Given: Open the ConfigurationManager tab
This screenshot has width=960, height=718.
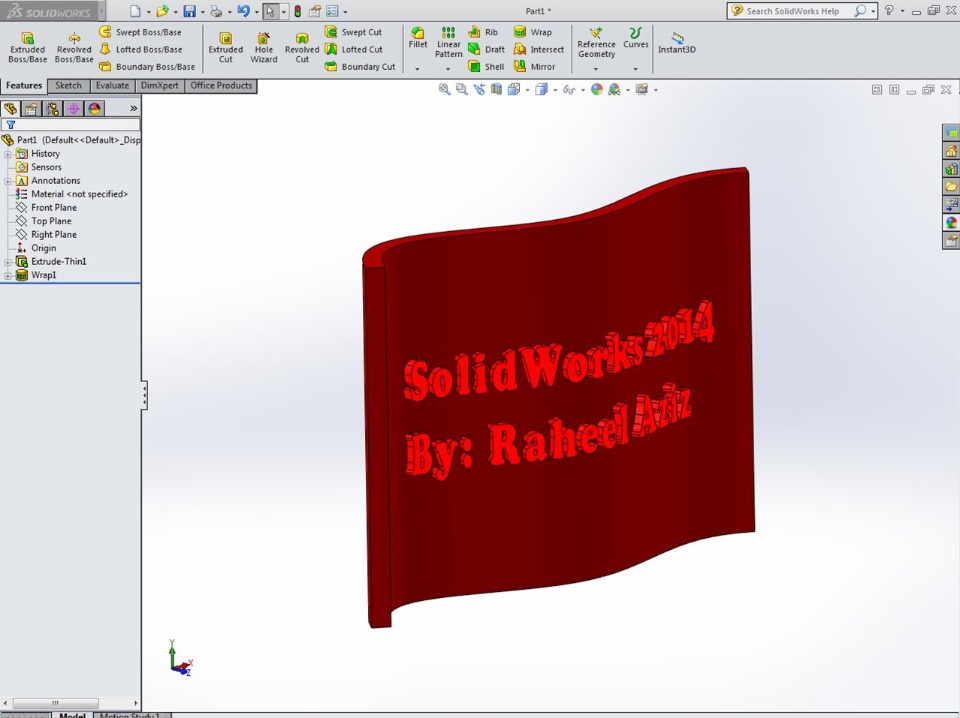Looking at the screenshot, I should (x=53, y=109).
